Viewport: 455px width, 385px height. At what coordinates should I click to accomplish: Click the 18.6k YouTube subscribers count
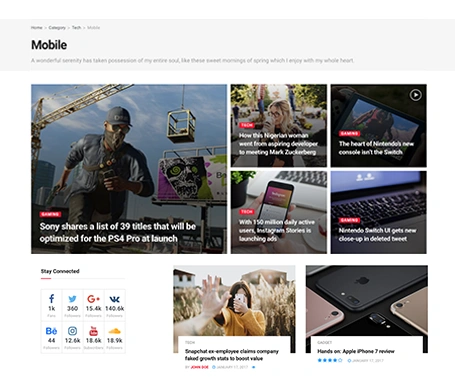(x=93, y=340)
